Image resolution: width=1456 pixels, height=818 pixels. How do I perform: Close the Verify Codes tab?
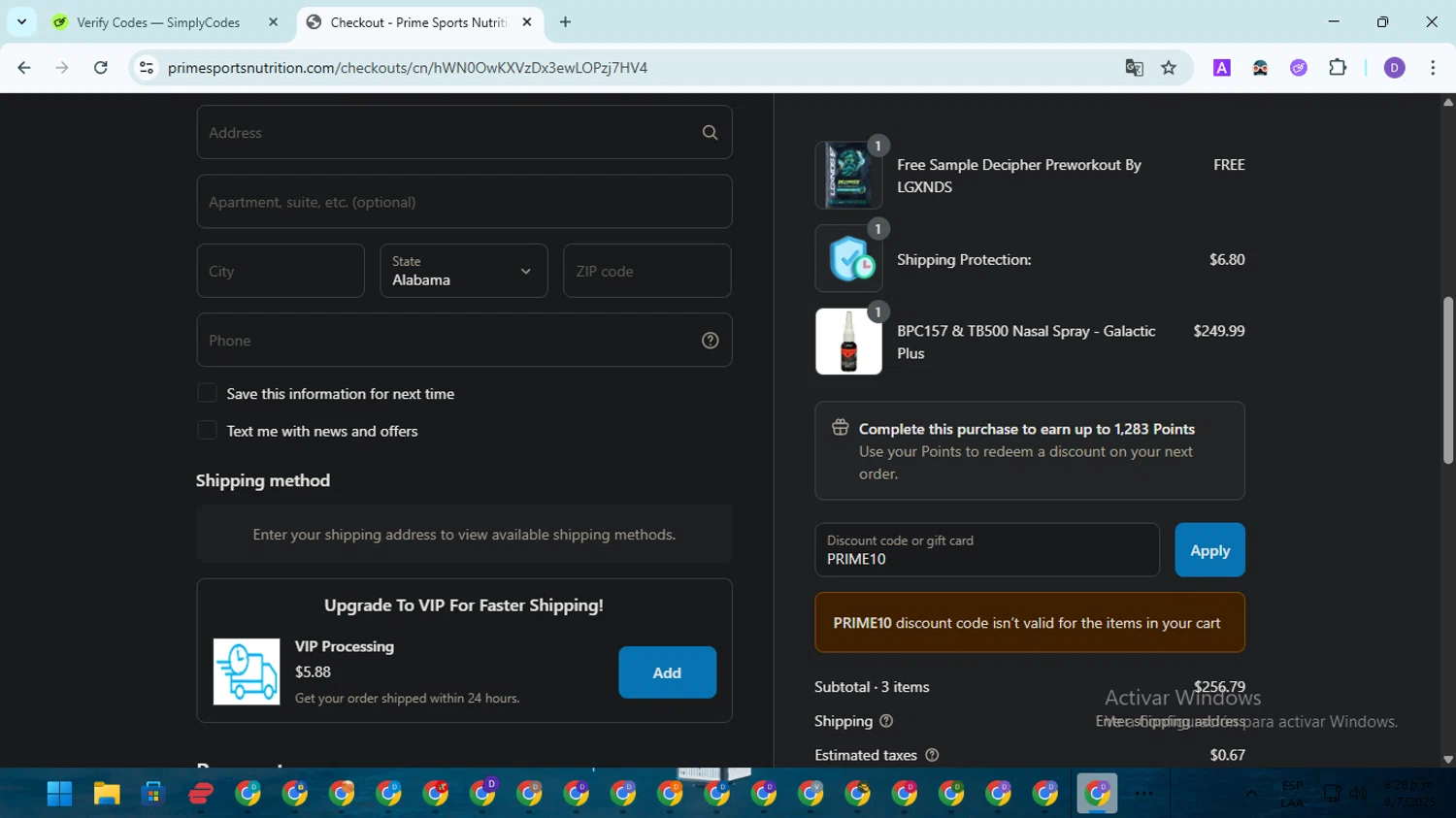click(273, 22)
